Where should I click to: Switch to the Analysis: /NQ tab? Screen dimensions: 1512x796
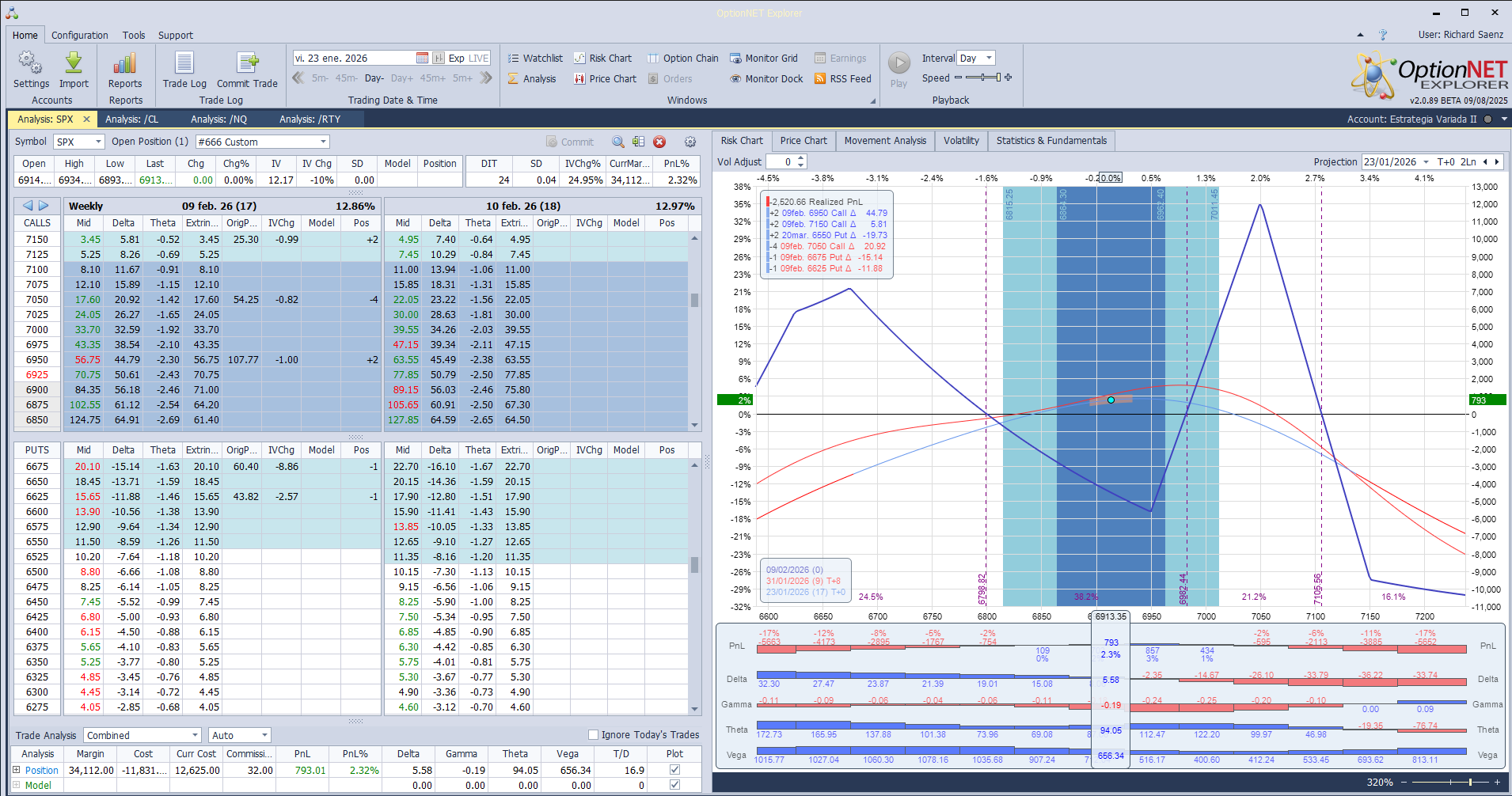click(218, 119)
